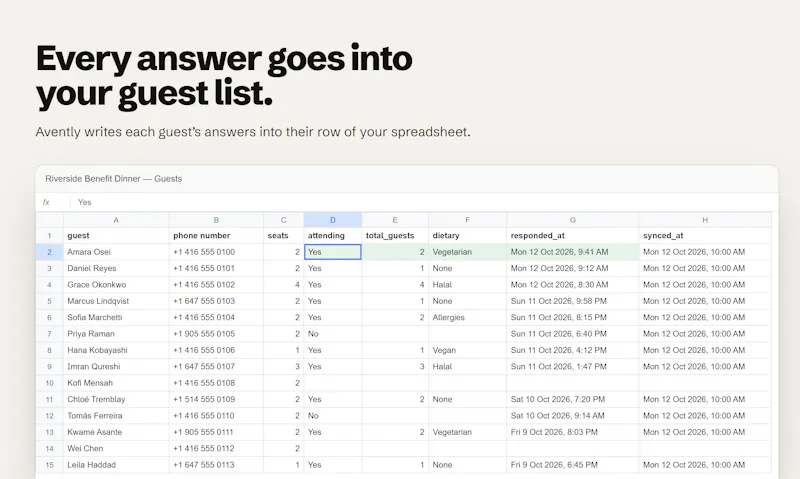Image resolution: width=800 pixels, height=479 pixels.
Task: Select the Kwame Asante cell
Action: [x=116, y=432]
